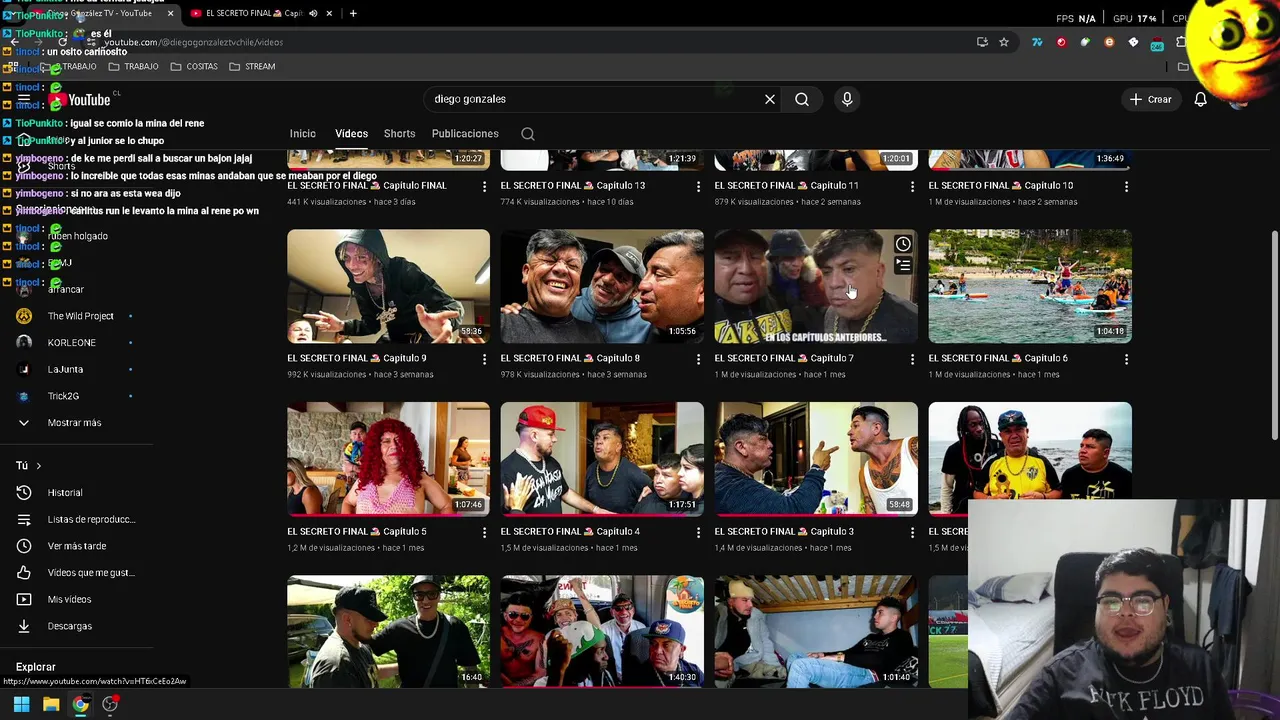Click the Chrome icon in the taskbar
The image size is (1280, 720).
point(80,704)
